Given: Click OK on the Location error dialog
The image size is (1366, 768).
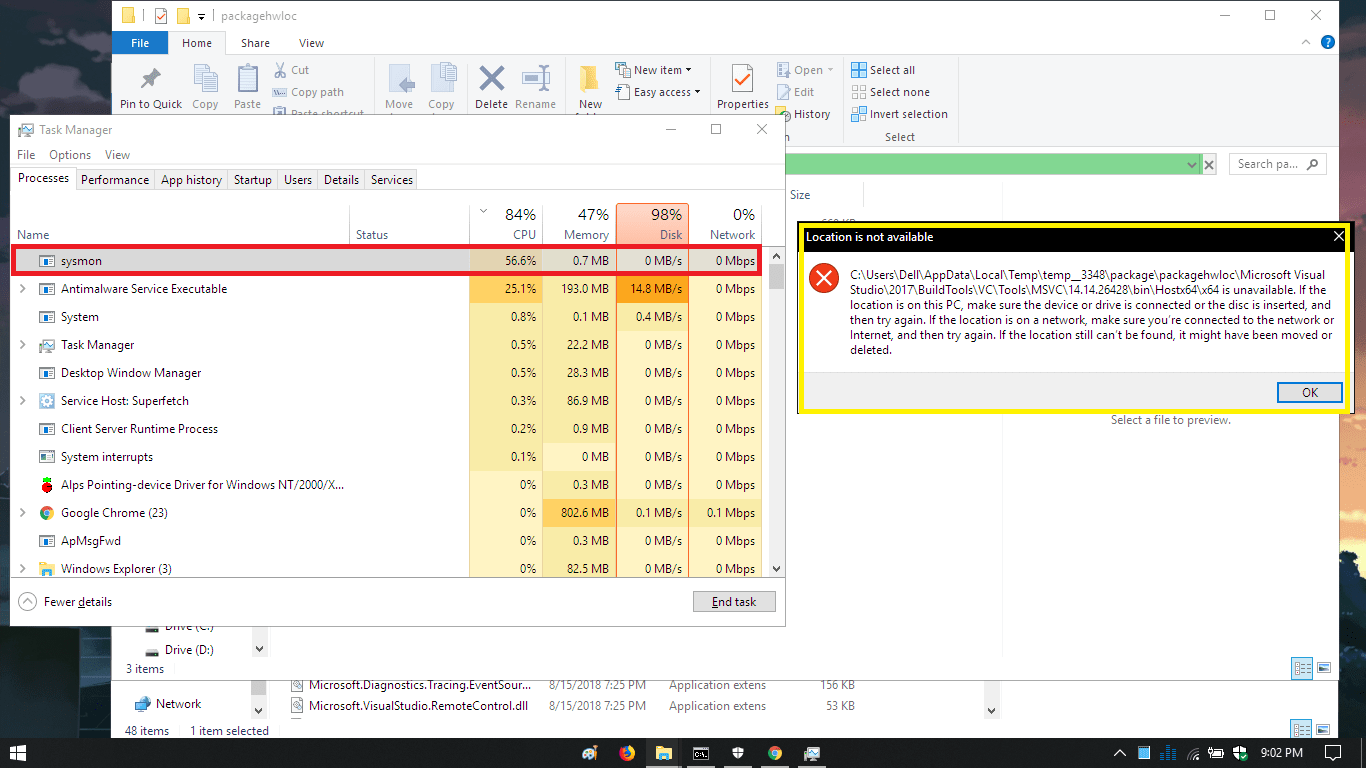Looking at the screenshot, I should (x=1309, y=392).
